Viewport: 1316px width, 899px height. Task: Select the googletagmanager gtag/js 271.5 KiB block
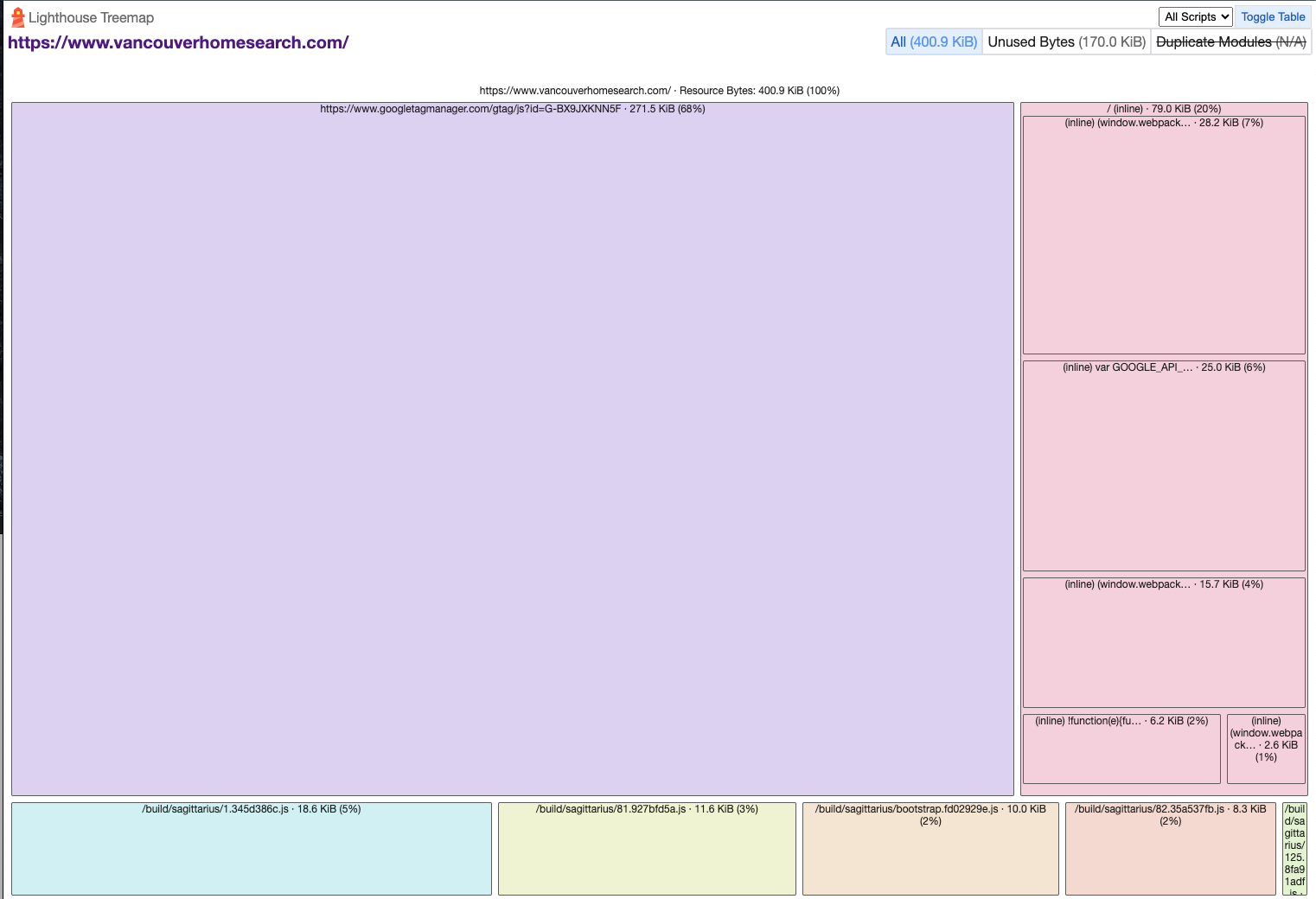coord(513,449)
